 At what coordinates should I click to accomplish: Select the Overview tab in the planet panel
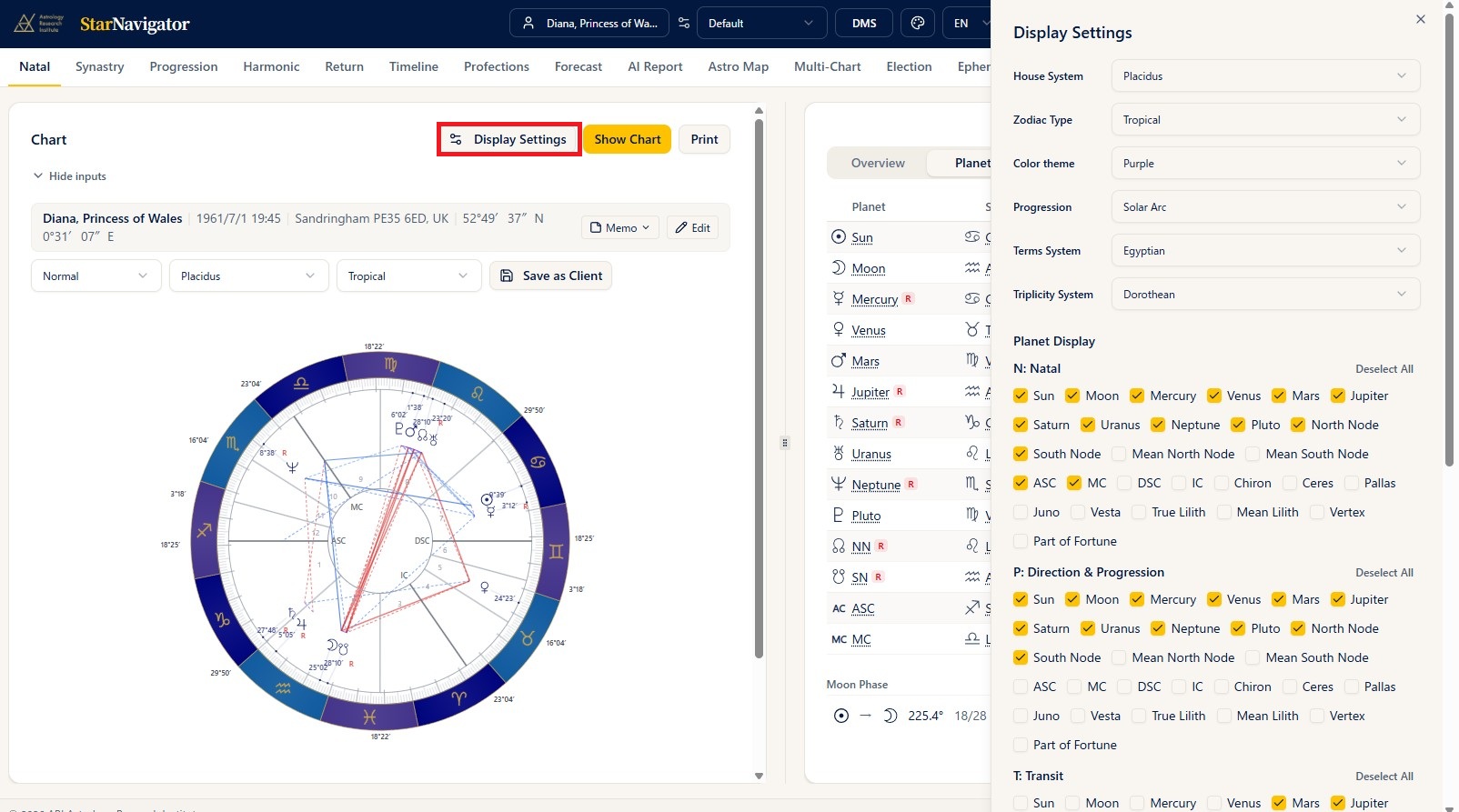coord(878,163)
